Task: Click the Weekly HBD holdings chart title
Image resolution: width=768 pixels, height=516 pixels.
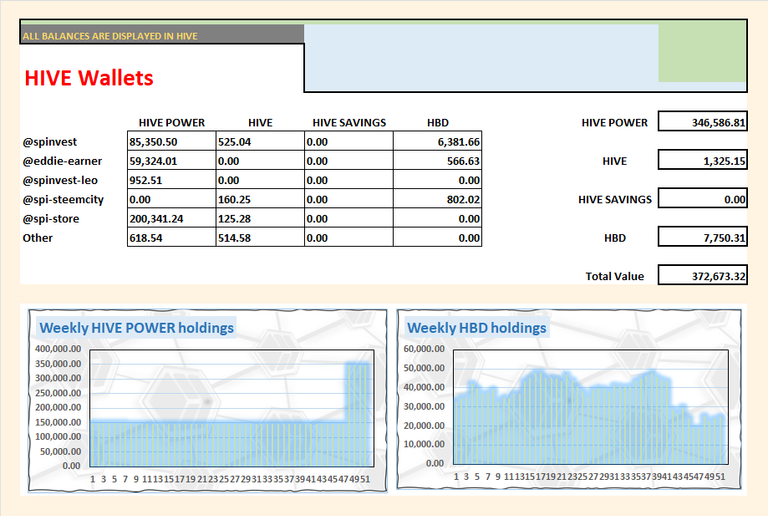Action: pyautogui.click(x=477, y=328)
